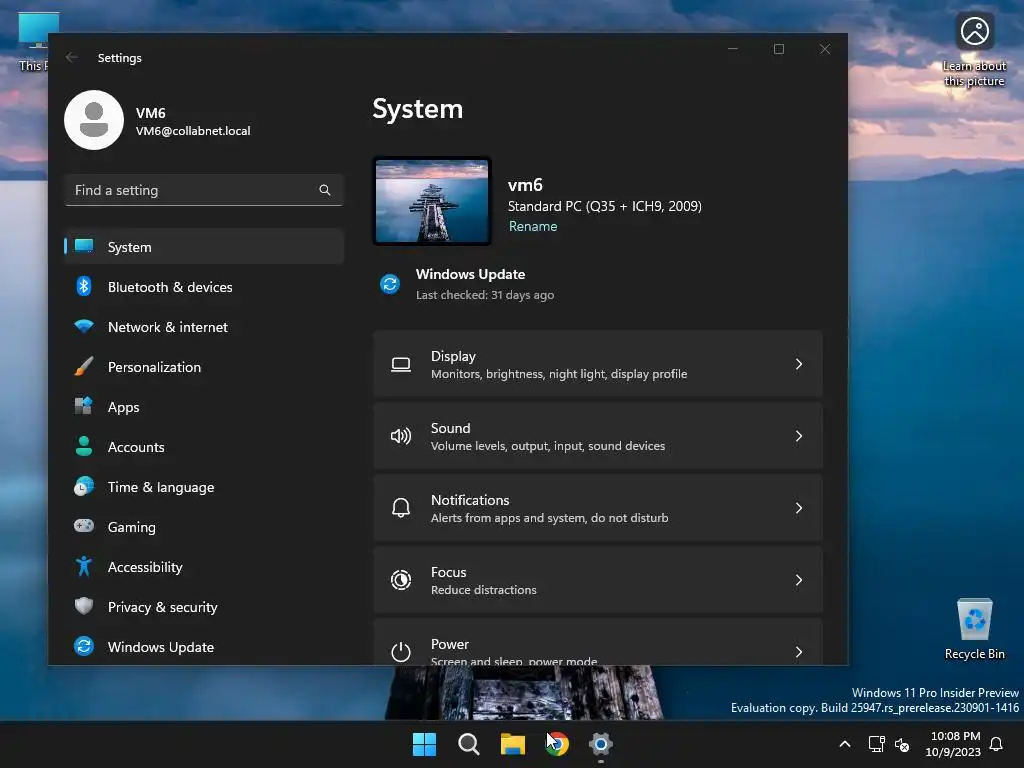Click the Focus icon
The height and width of the screenshot is (768, 1024).
pos(401,580)
